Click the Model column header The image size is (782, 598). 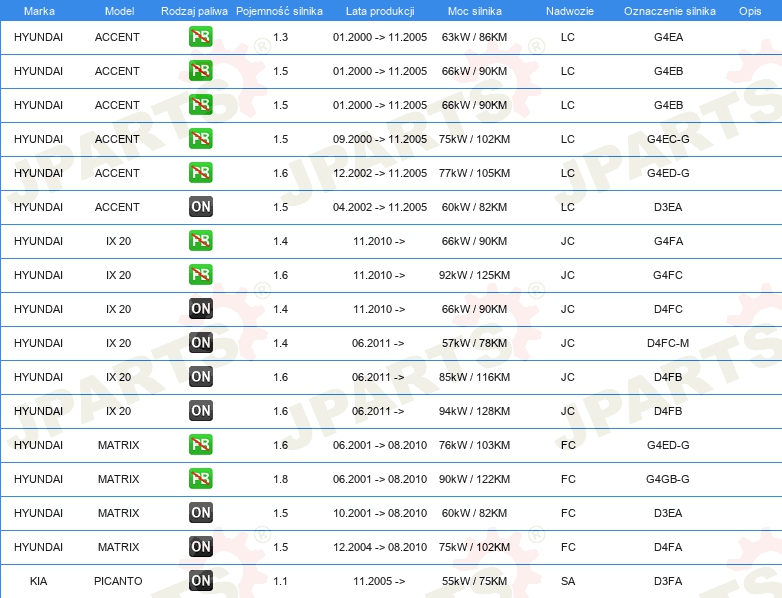click(x=119, y=11)
